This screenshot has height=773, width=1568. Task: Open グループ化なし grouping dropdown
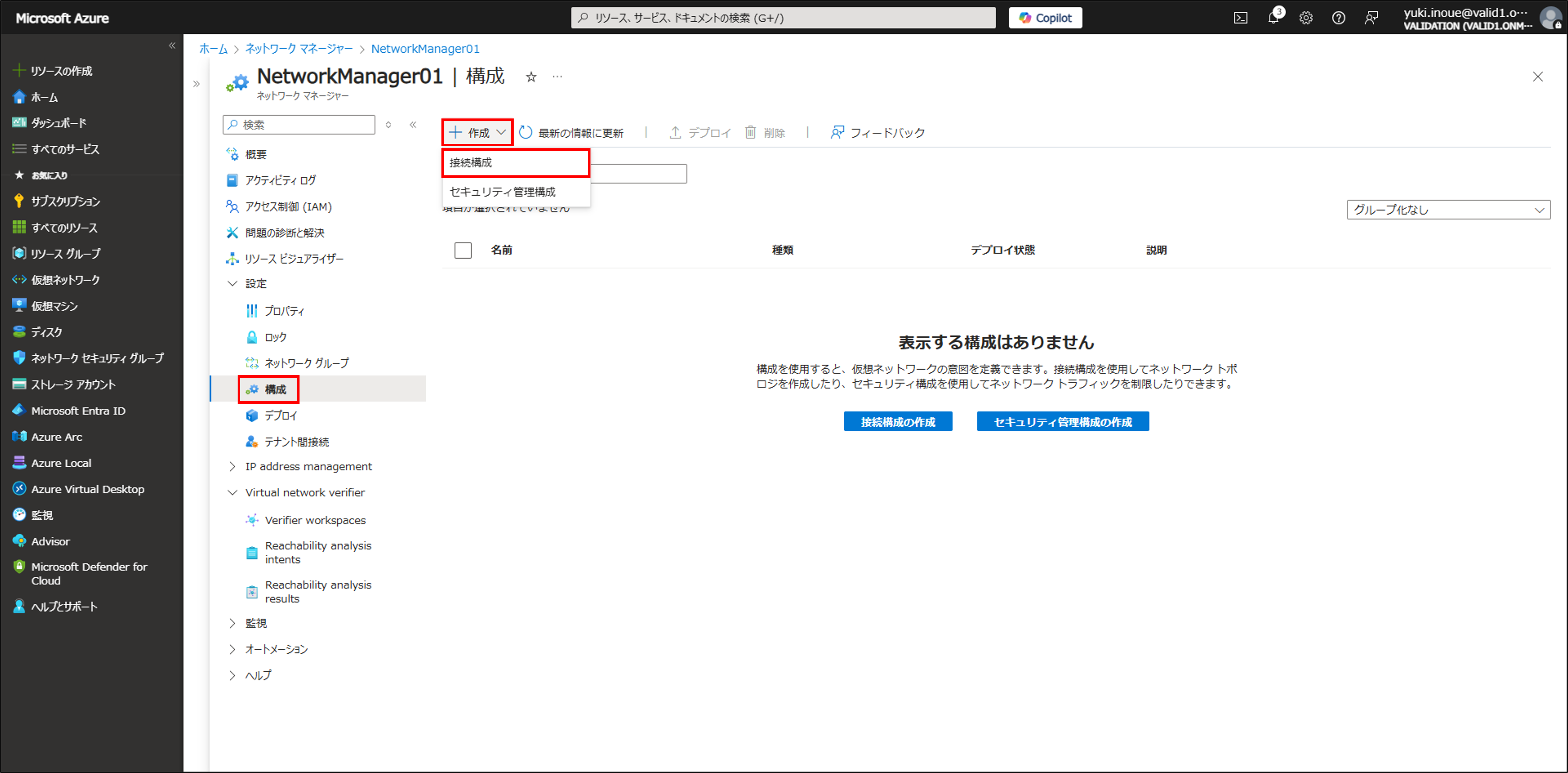(x=1448, y=210)
